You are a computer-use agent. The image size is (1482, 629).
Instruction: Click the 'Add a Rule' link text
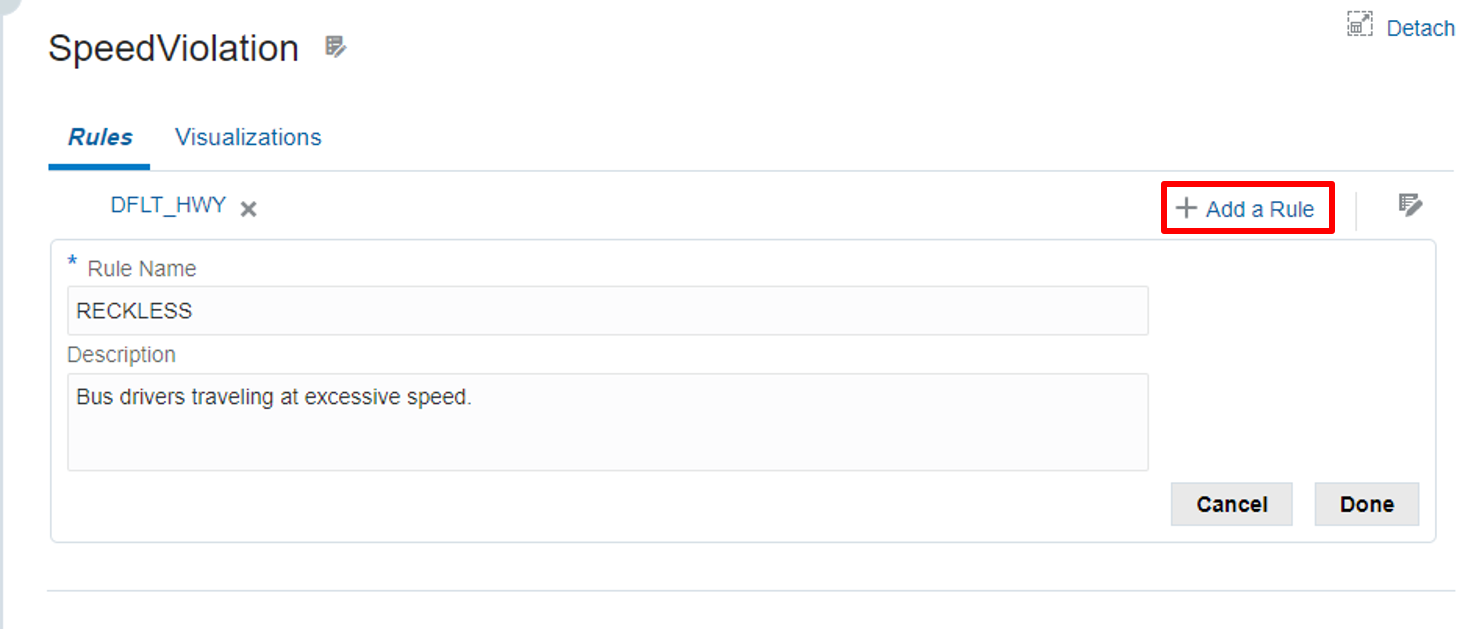pyautogui.click(x=1260, y=209)
